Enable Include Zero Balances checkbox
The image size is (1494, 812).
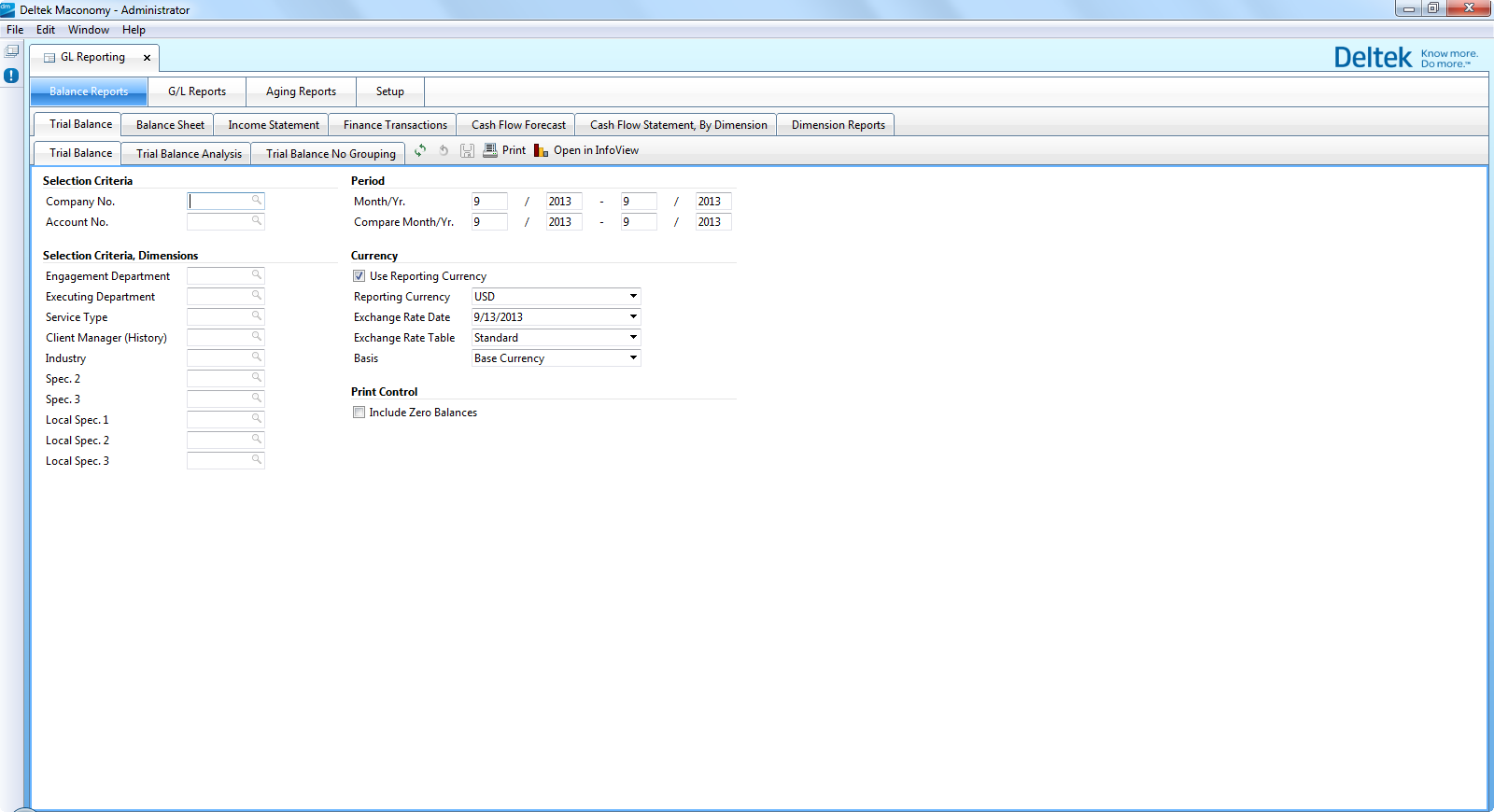click(359, 413)
